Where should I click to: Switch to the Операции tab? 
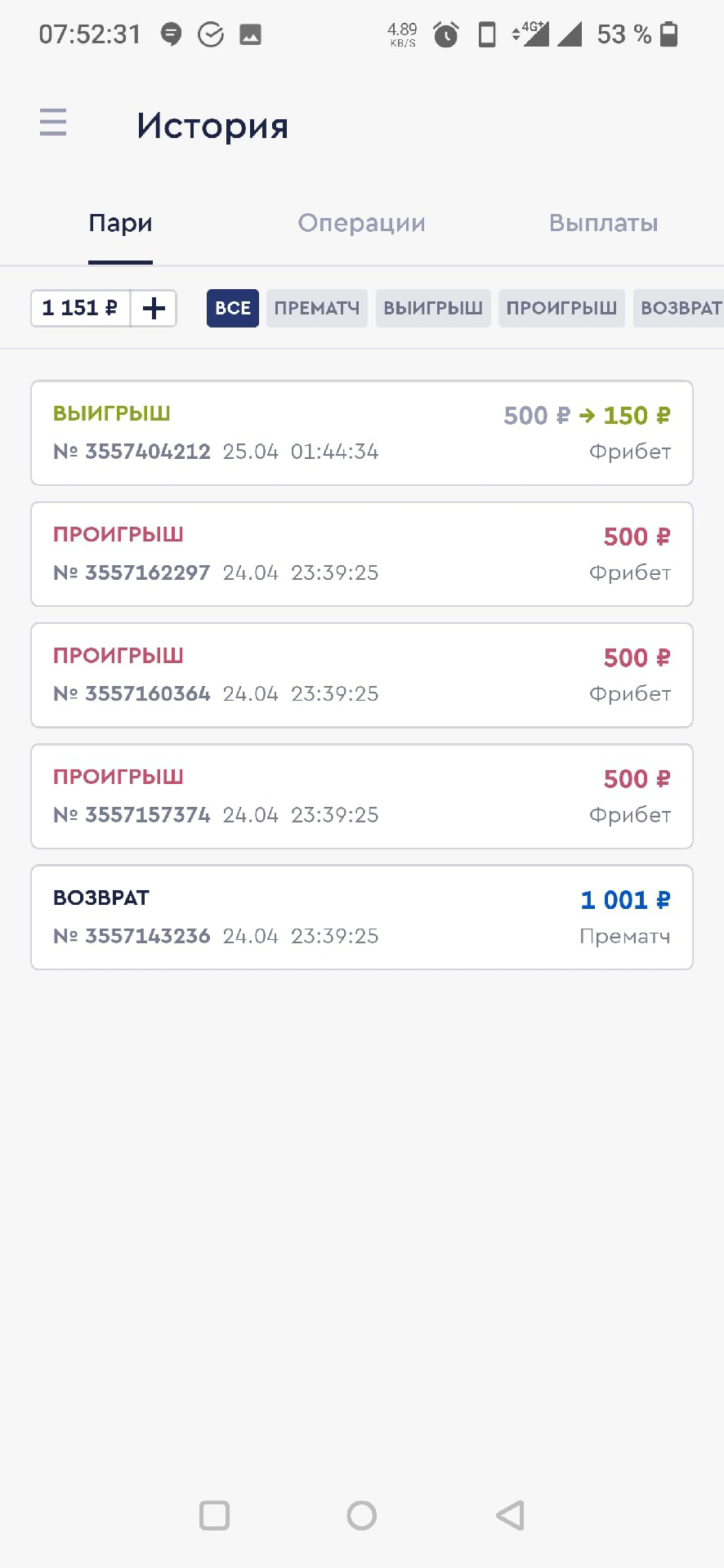361,223
